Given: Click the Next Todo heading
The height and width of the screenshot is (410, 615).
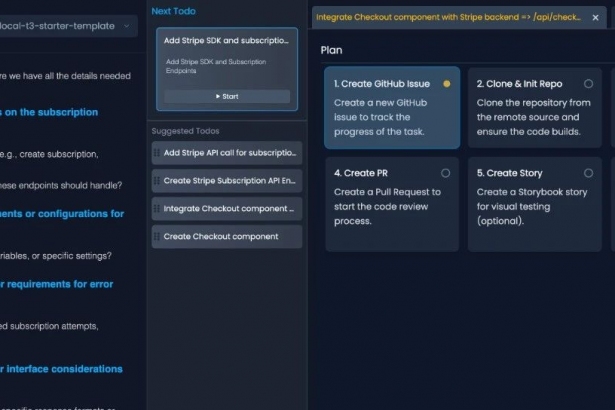Looking at the screenshot, I should pos(173,11).
